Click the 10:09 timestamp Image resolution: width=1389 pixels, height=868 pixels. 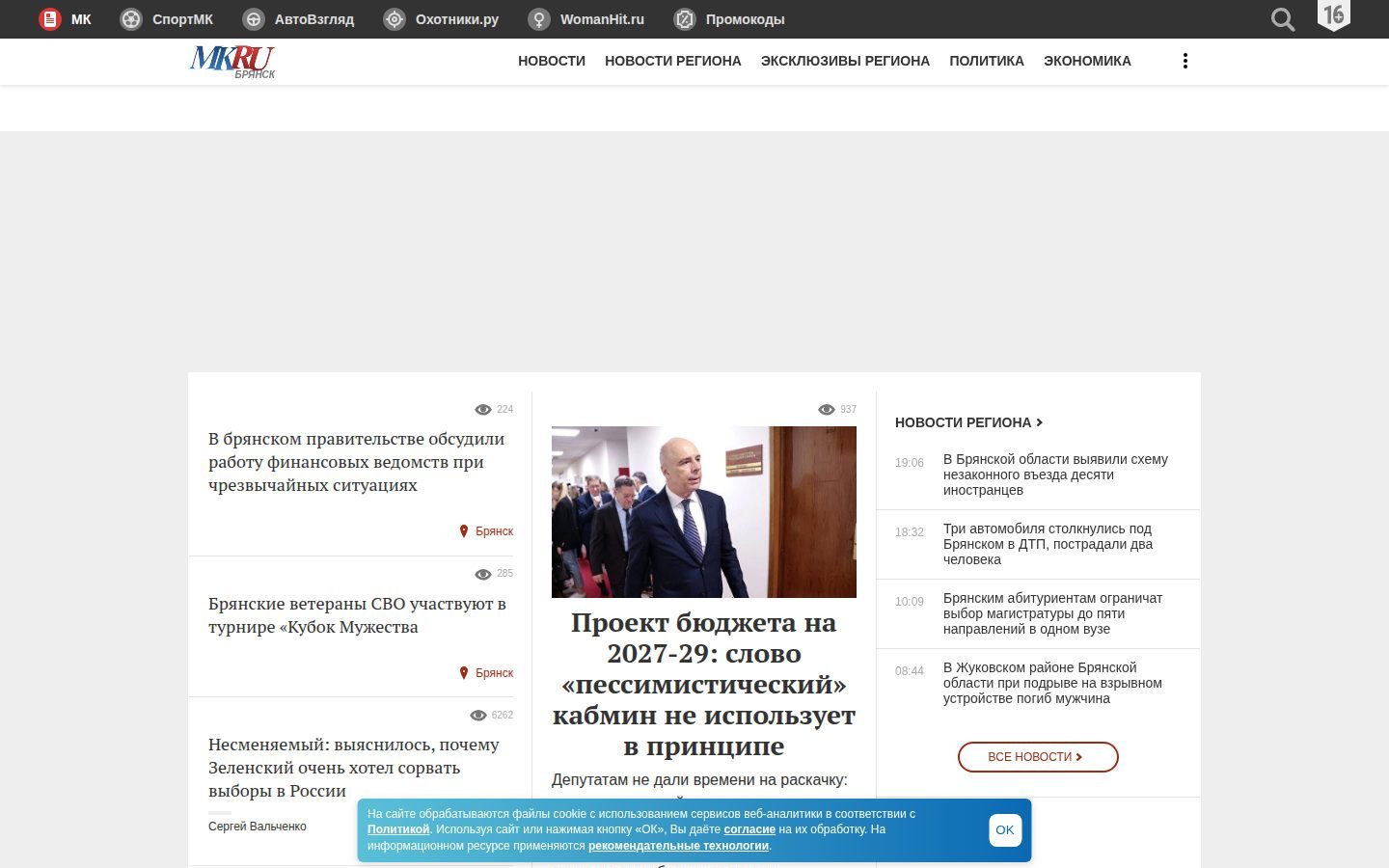tap(910, 602)
